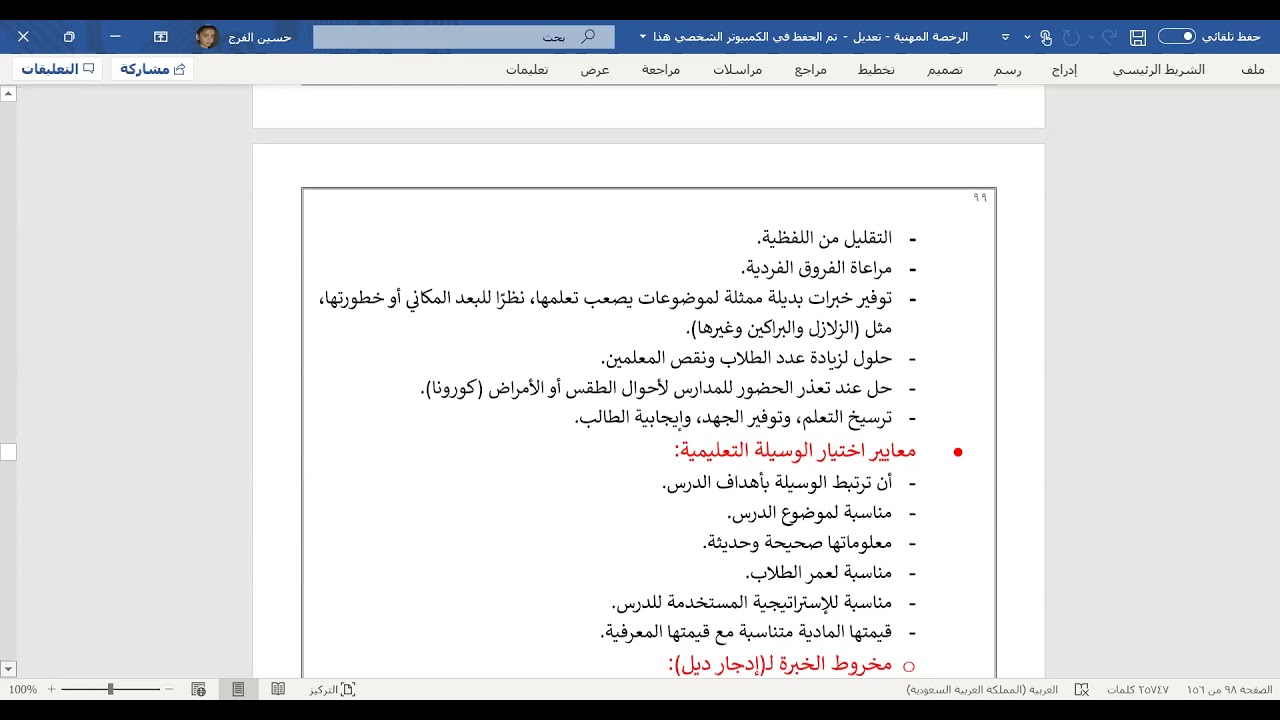Click the line أن ترتبط الوسيلة بأهداف الدرس
1280x720 pixels.
coord(777,483)
